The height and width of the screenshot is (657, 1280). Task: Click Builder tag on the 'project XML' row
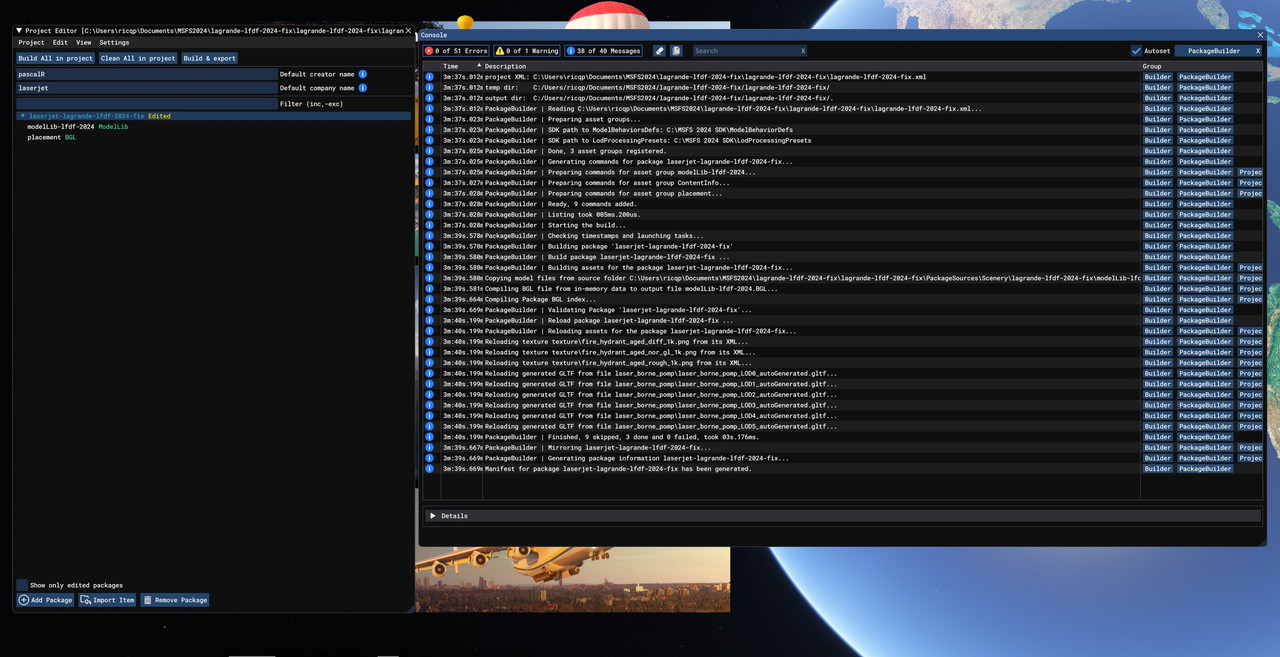1157,77
